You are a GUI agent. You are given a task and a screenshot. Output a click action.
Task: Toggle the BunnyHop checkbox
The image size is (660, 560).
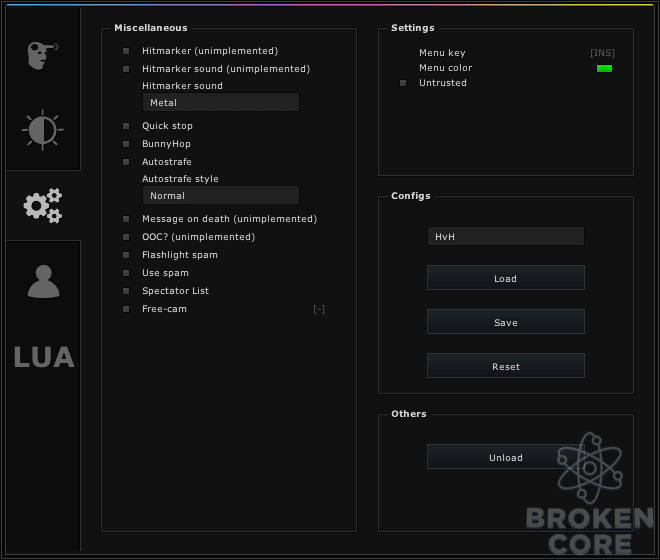126,144
